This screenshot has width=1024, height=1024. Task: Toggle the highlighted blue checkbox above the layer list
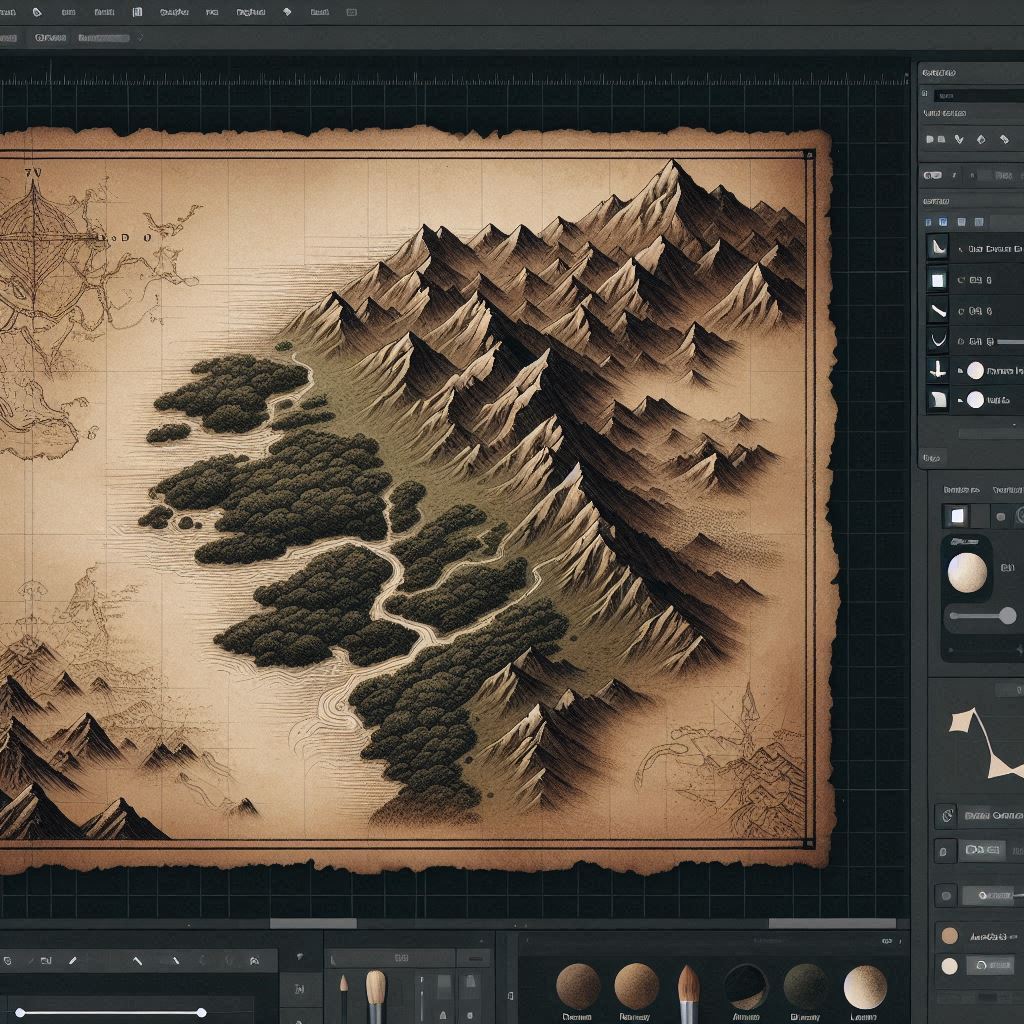tap(943, 222)
